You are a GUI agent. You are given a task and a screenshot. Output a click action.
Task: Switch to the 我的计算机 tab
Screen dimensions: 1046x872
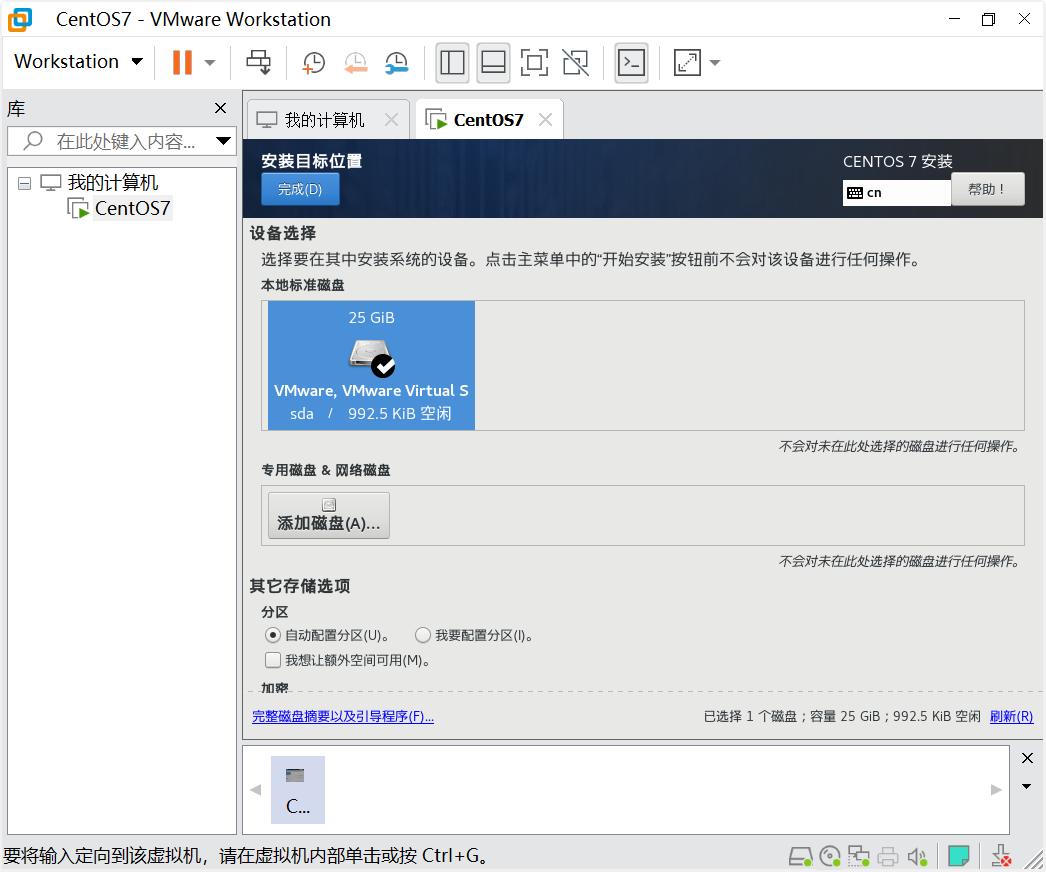324,120
